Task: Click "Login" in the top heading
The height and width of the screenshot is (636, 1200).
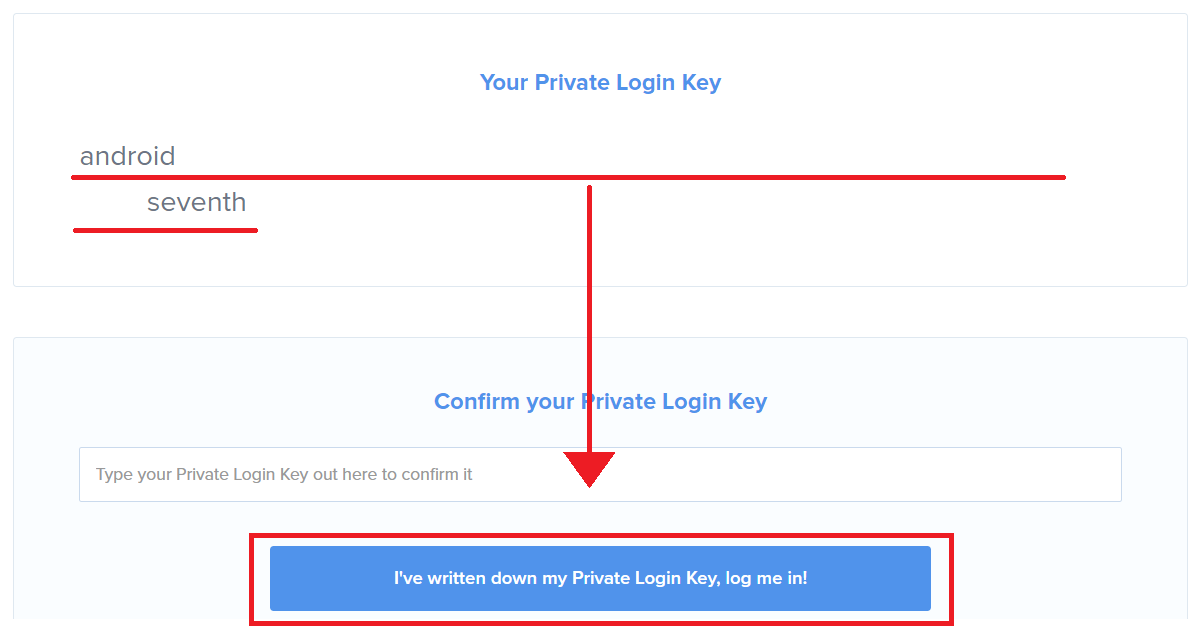Action: click(646, 83)
